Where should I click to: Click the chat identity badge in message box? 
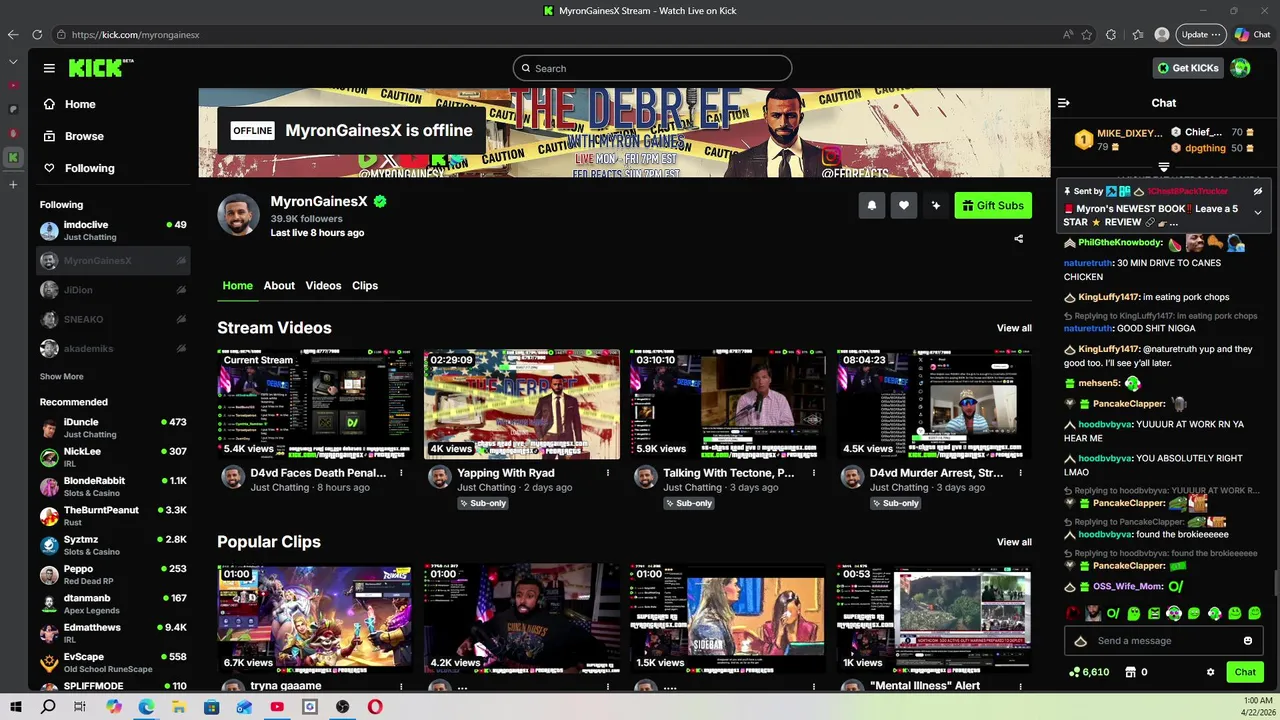point(1080,641)
